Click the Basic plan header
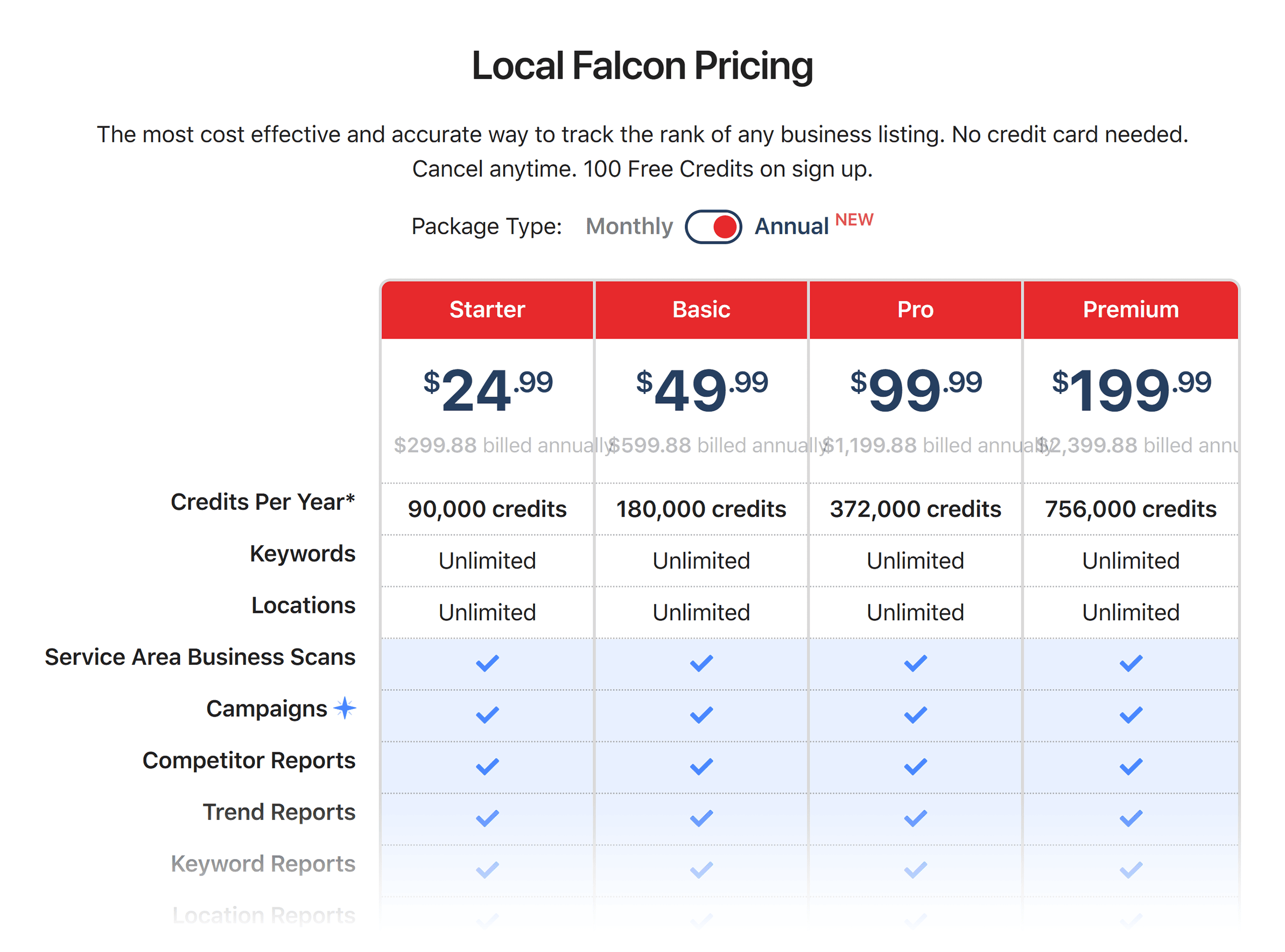 coord(701,309)
